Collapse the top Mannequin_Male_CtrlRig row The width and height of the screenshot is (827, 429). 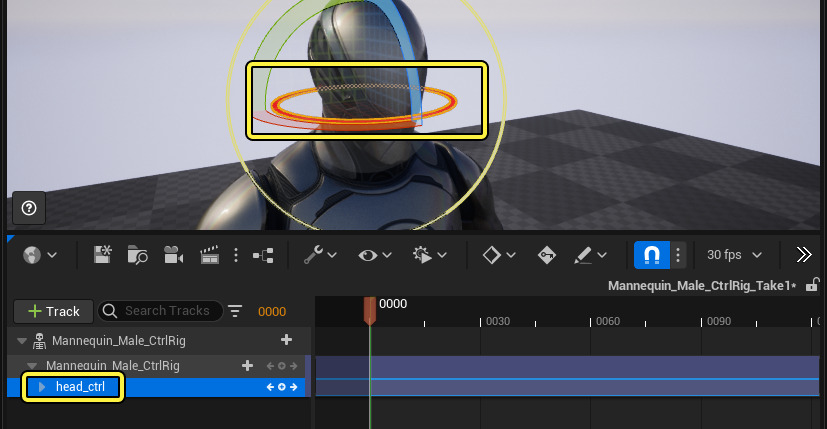(x=22, y=341)
